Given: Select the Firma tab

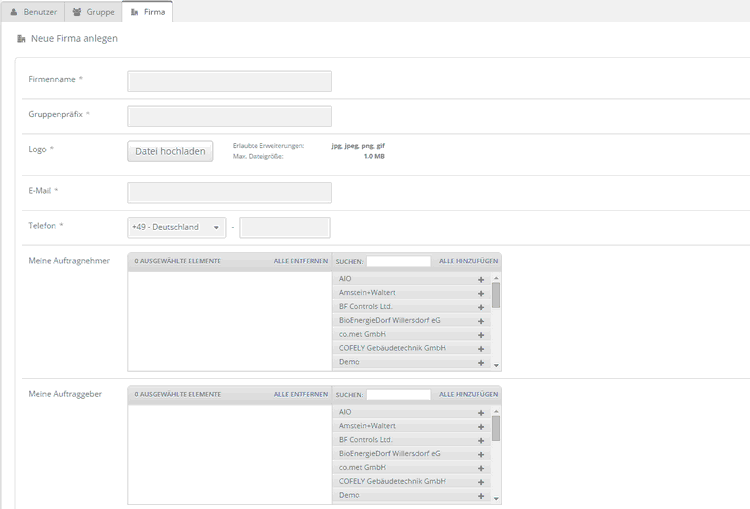Looking at the screenshot, I should [x=147, y=11].
